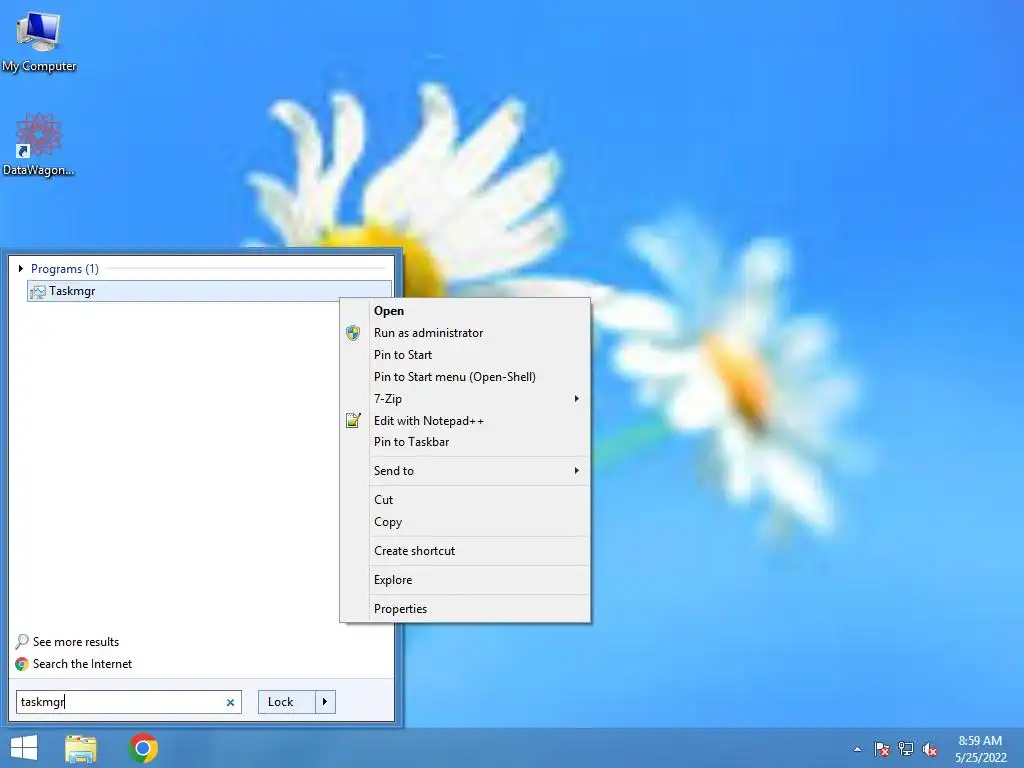Click the shield icon beside Run as administrator
Viewport: 1024px width, 768px height.
click(x=353, y=333)
